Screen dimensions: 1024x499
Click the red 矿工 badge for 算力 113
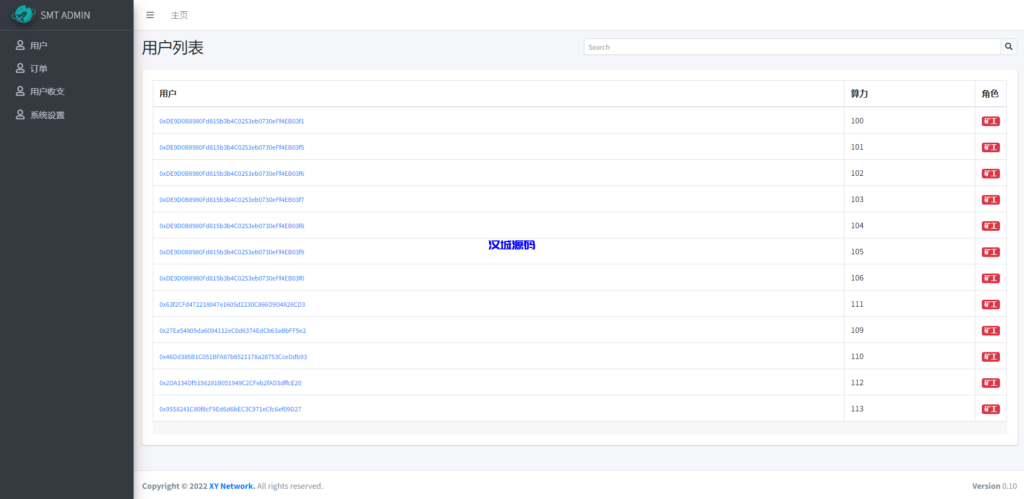click(x=990, y=409)
